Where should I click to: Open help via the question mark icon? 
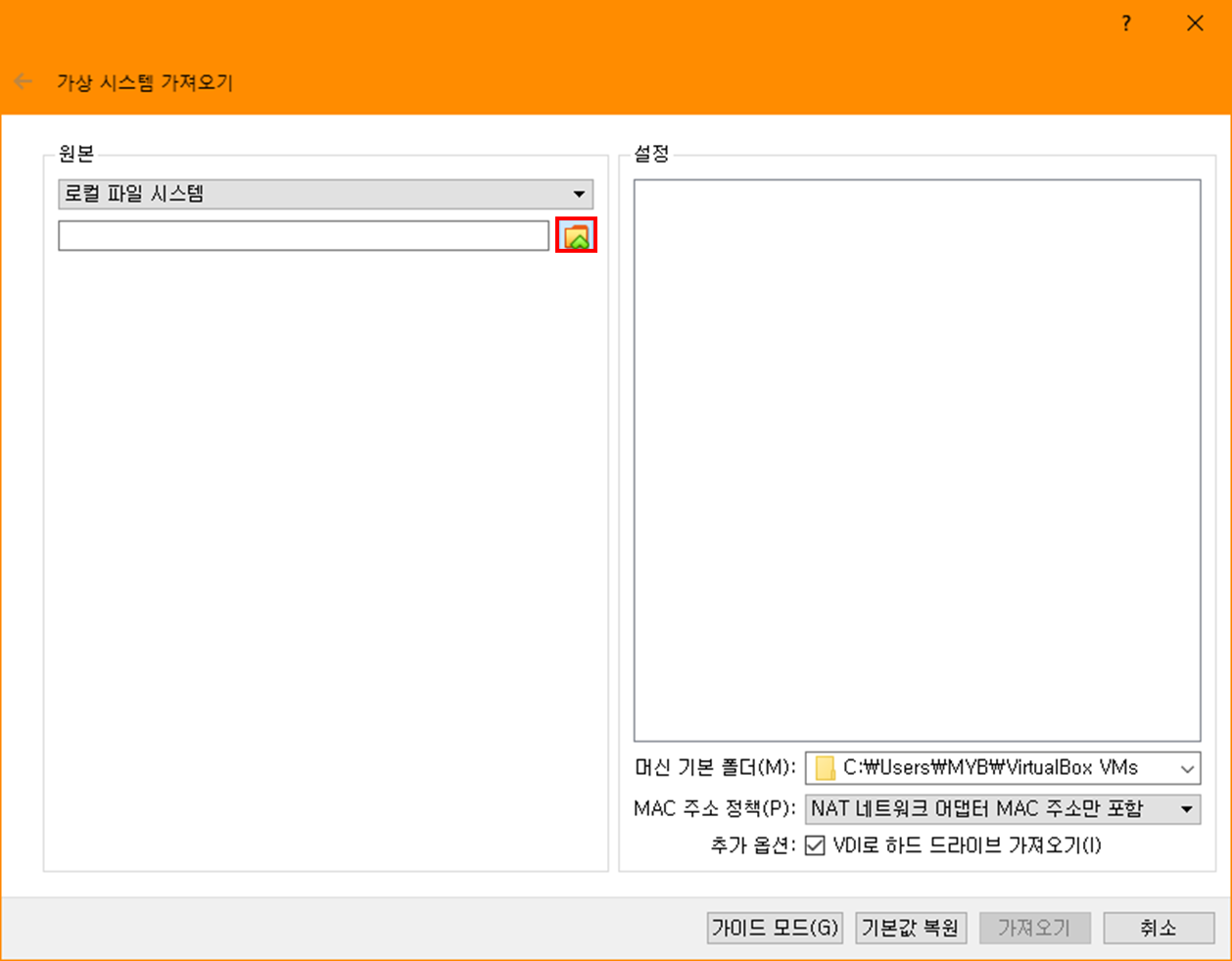coord(1126,23)
